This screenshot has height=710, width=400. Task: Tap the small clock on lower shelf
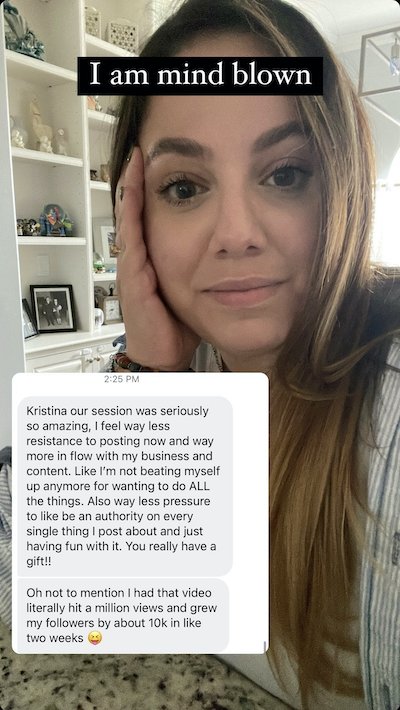click(111, 309)
